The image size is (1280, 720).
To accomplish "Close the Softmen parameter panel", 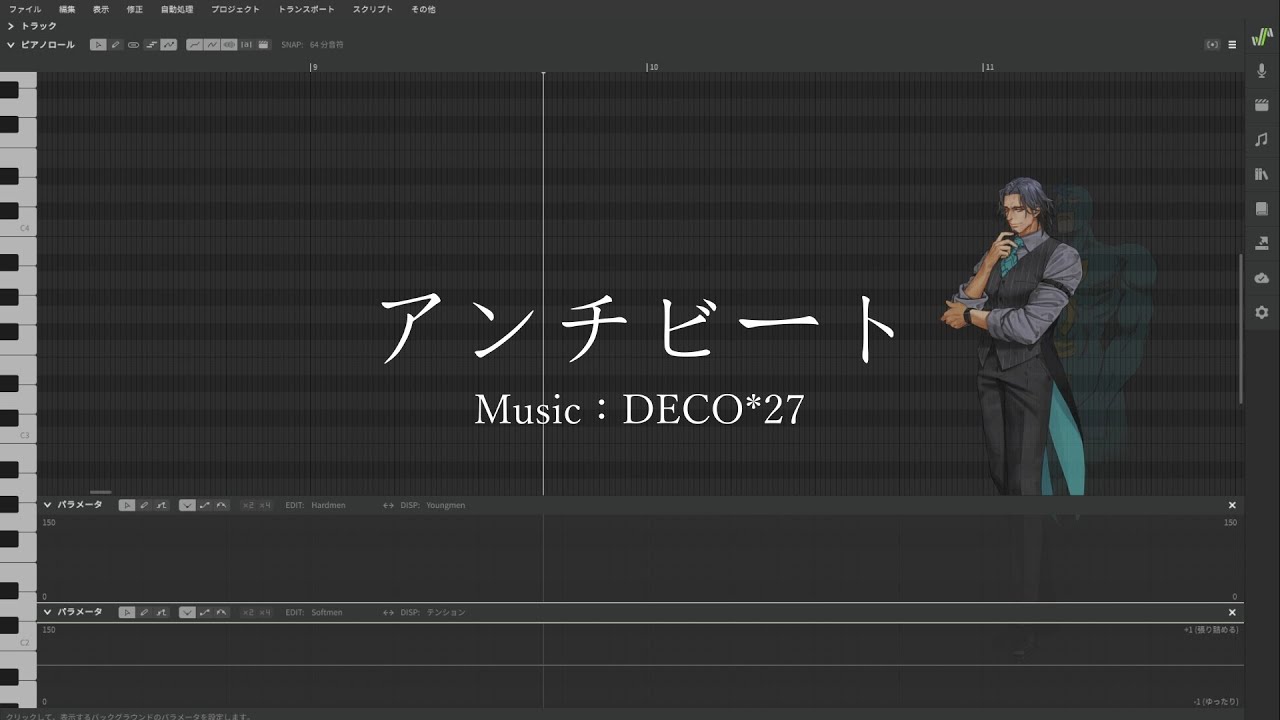I will click(1232, 612).
